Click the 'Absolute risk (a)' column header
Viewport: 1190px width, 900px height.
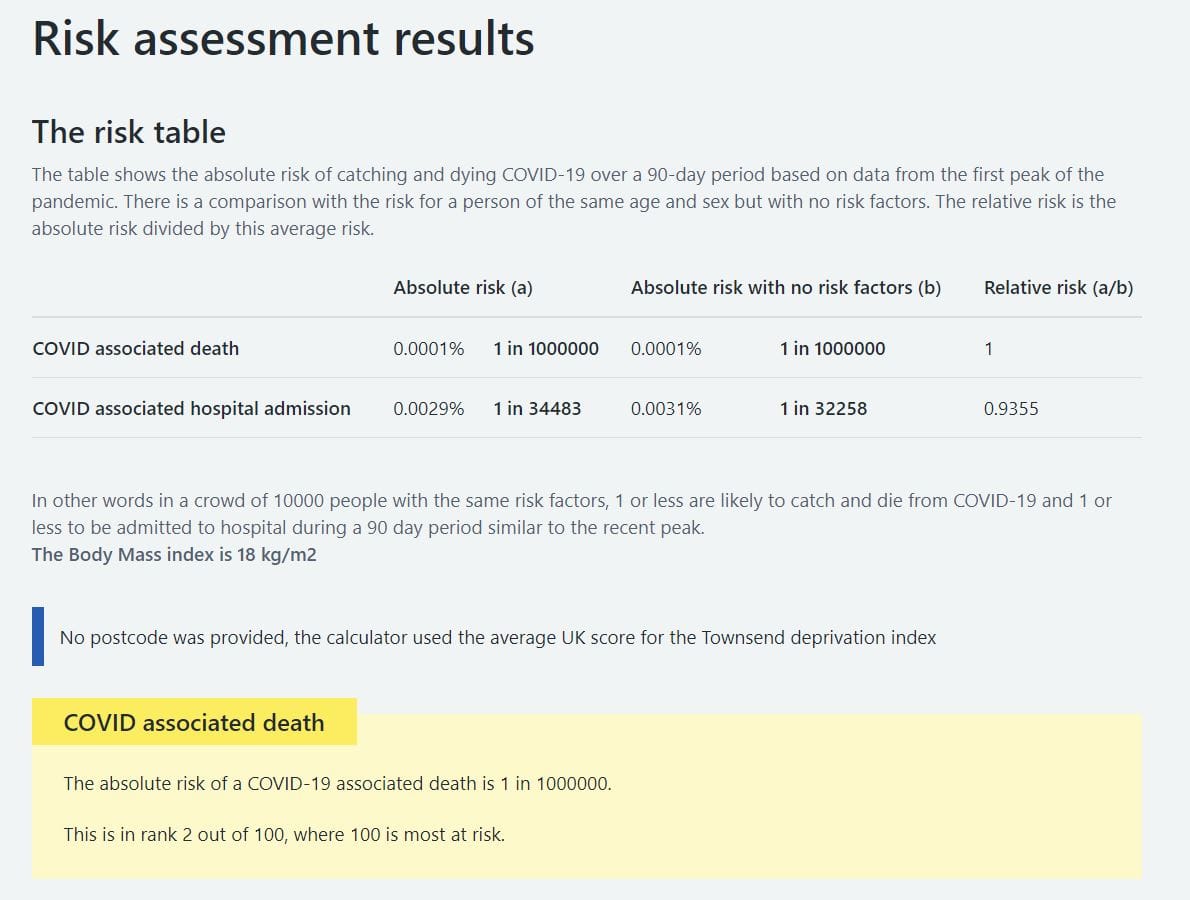(463, 288)
